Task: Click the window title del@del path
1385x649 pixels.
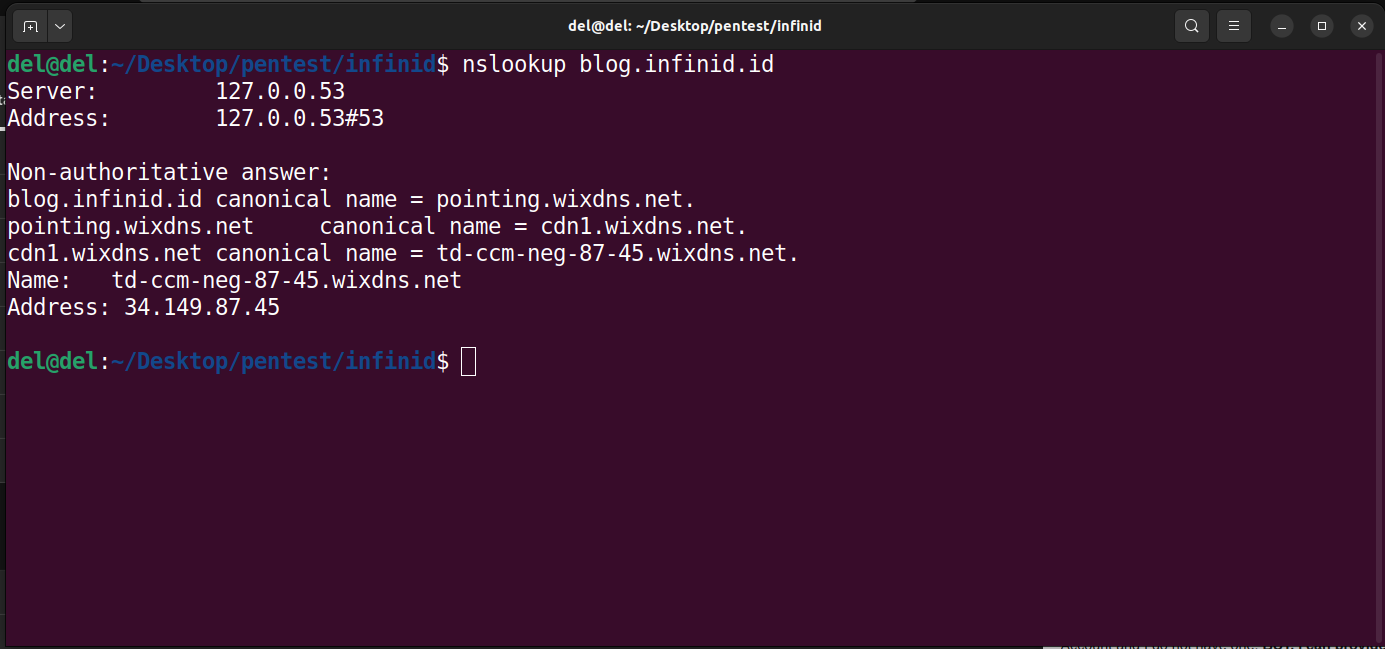Action: click(x=694, y=26)
